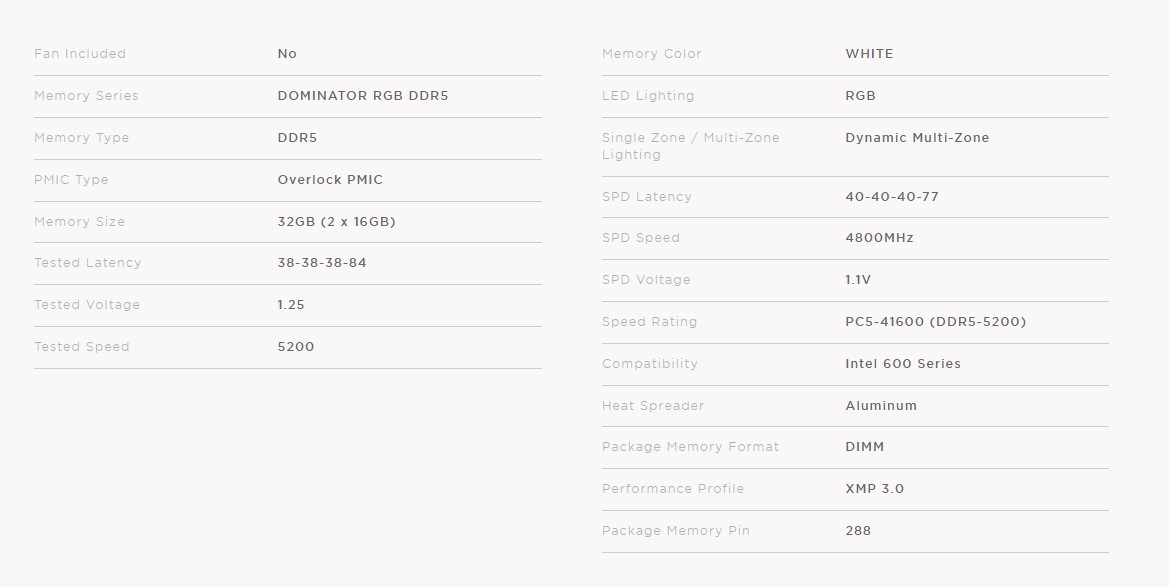Click the Memory Color value WHITE
This screenshot has width=1169, height=587.
869,54
